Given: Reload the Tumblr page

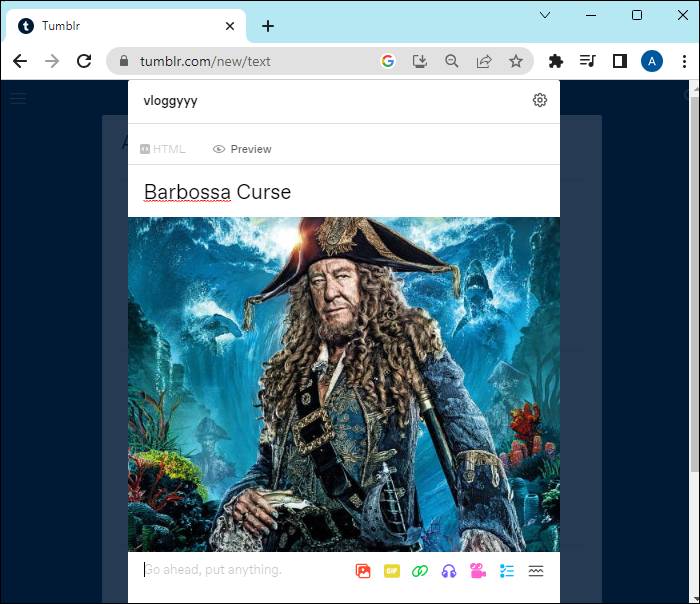Looking at the screenshot, I should 84,61.
